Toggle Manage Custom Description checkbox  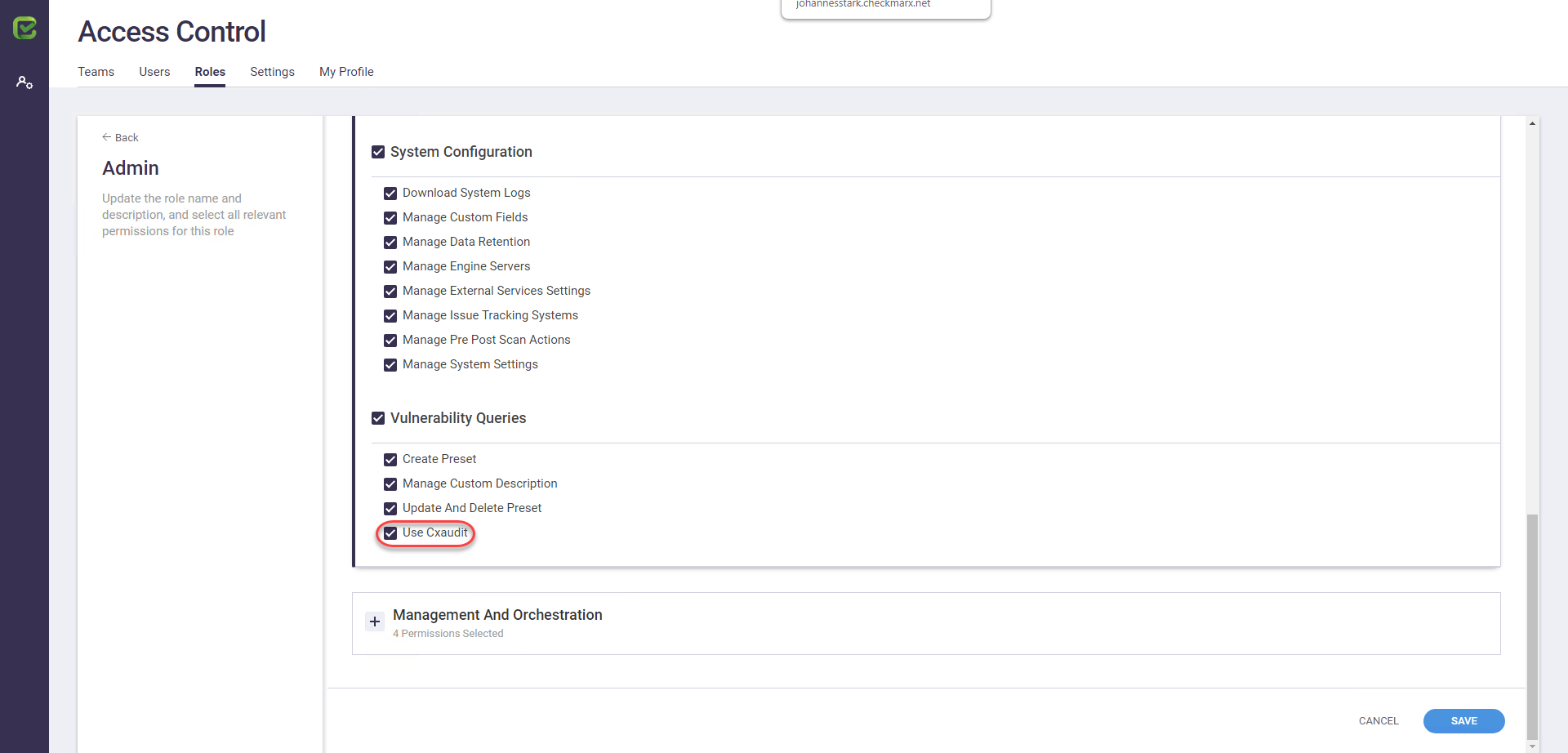[x=390, y=484]
